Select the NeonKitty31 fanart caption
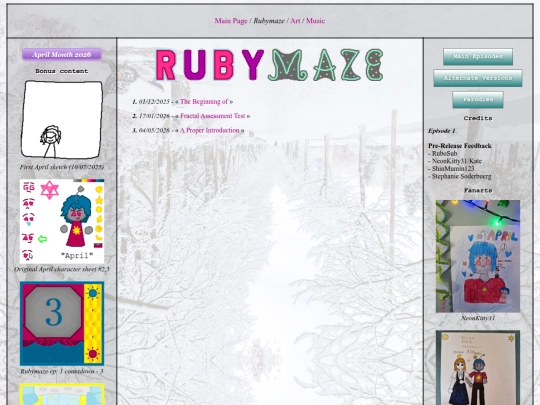This screenshot has height=405, width=540. [x=478, y=318]
